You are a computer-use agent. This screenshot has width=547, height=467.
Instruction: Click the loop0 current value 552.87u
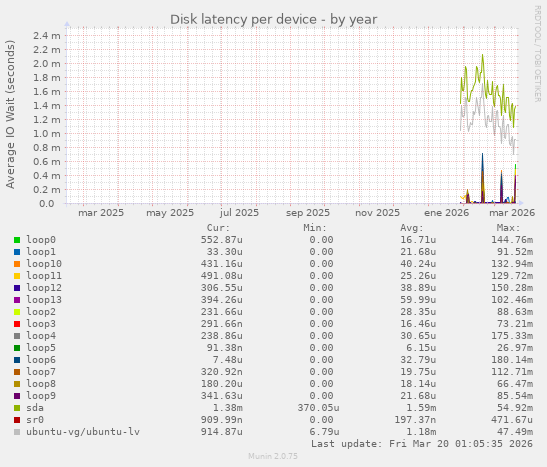222,240
